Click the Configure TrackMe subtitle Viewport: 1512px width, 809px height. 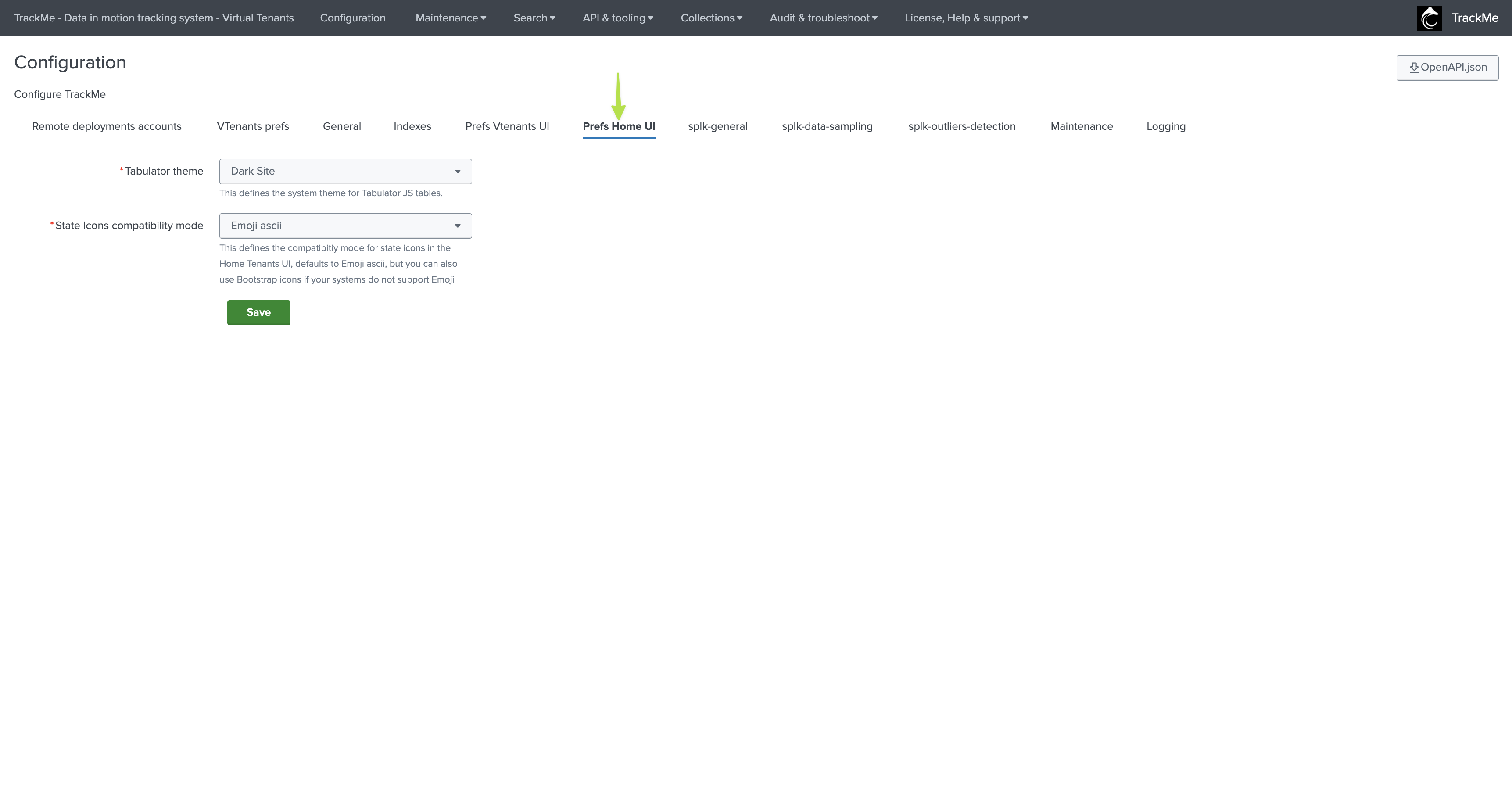pyautogui.click(x=60, y=94)
